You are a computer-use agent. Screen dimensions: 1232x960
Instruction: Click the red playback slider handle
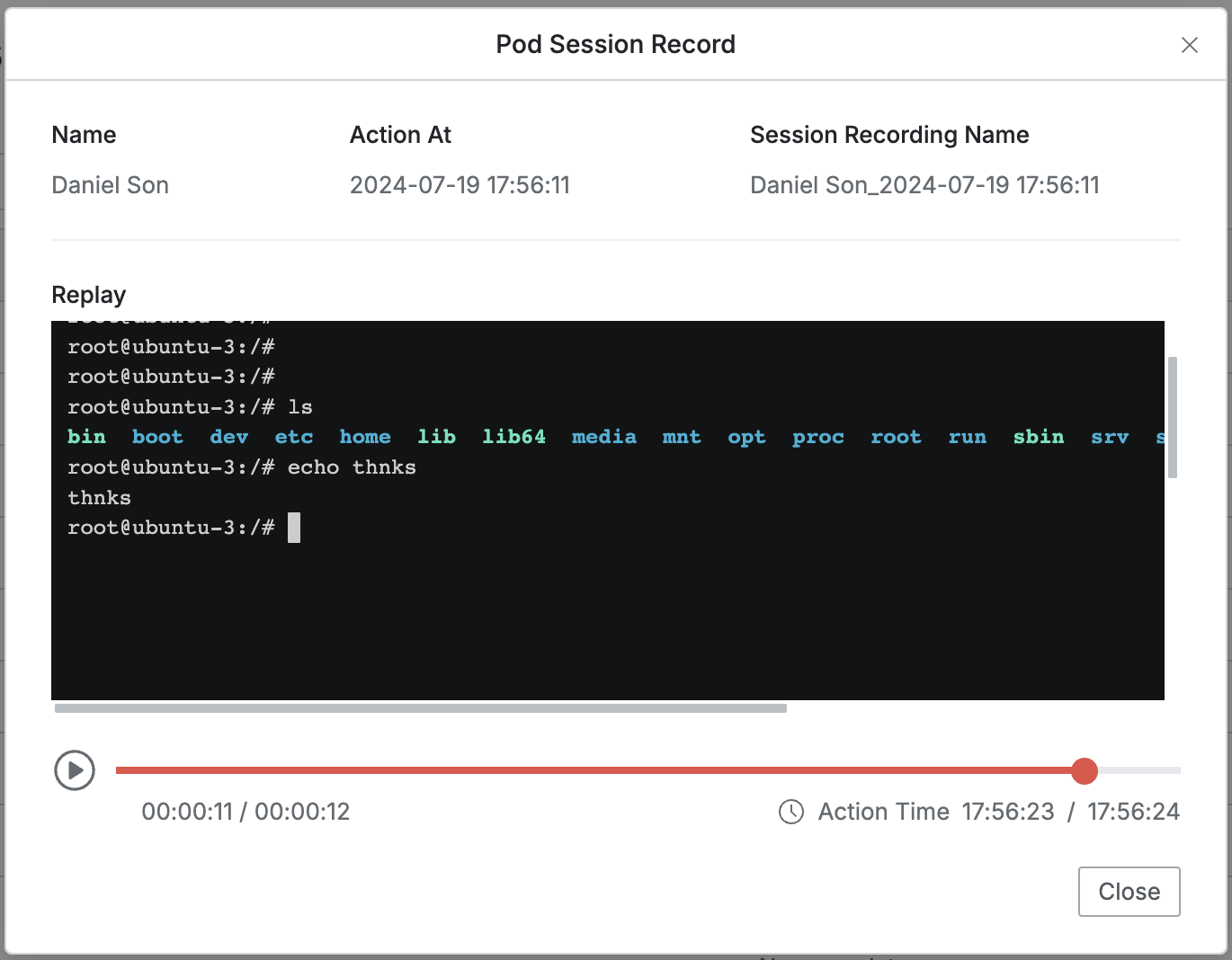point(1085,770)
